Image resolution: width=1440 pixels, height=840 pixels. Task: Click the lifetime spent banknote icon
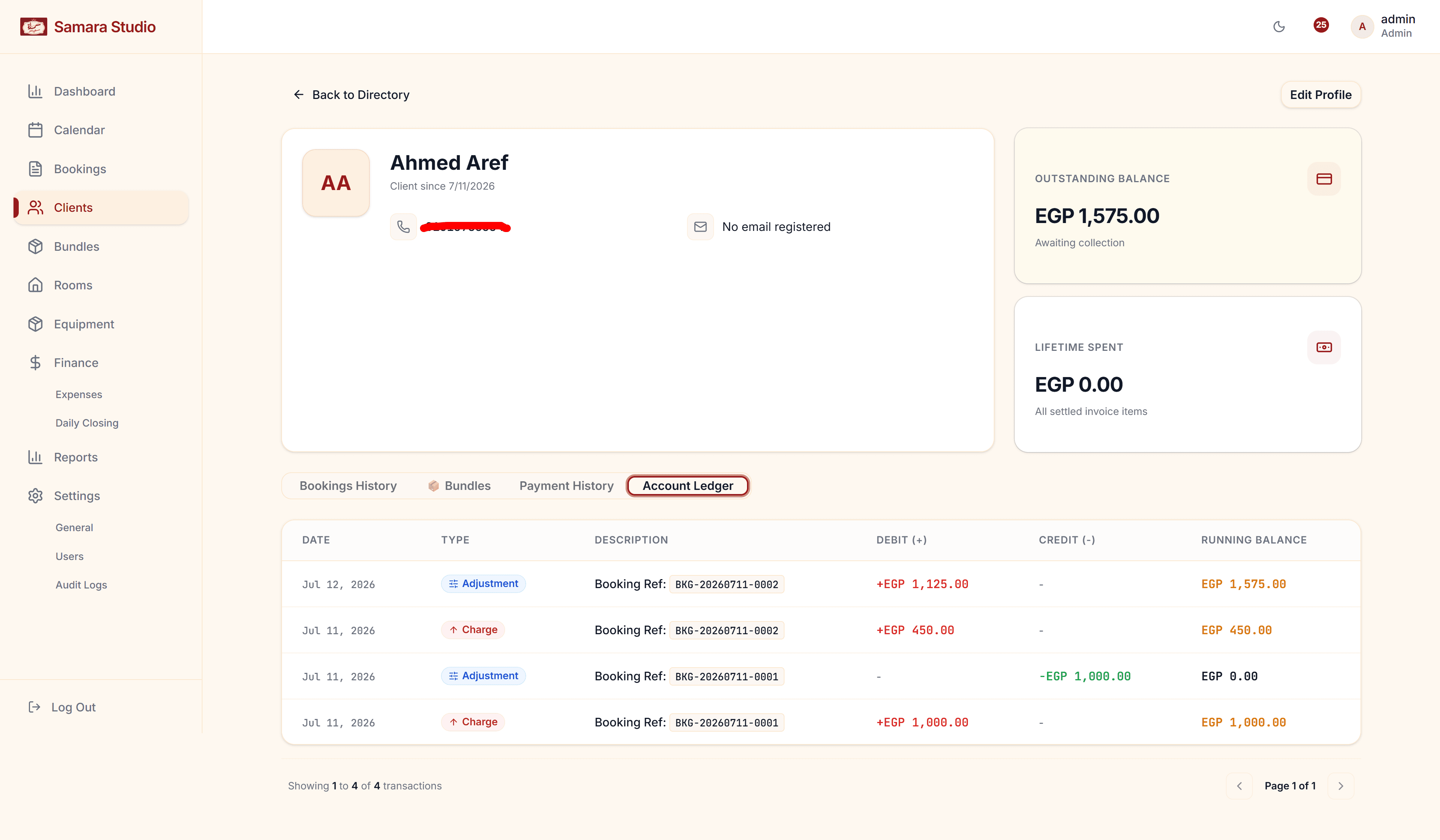(x=1324, y=347)
